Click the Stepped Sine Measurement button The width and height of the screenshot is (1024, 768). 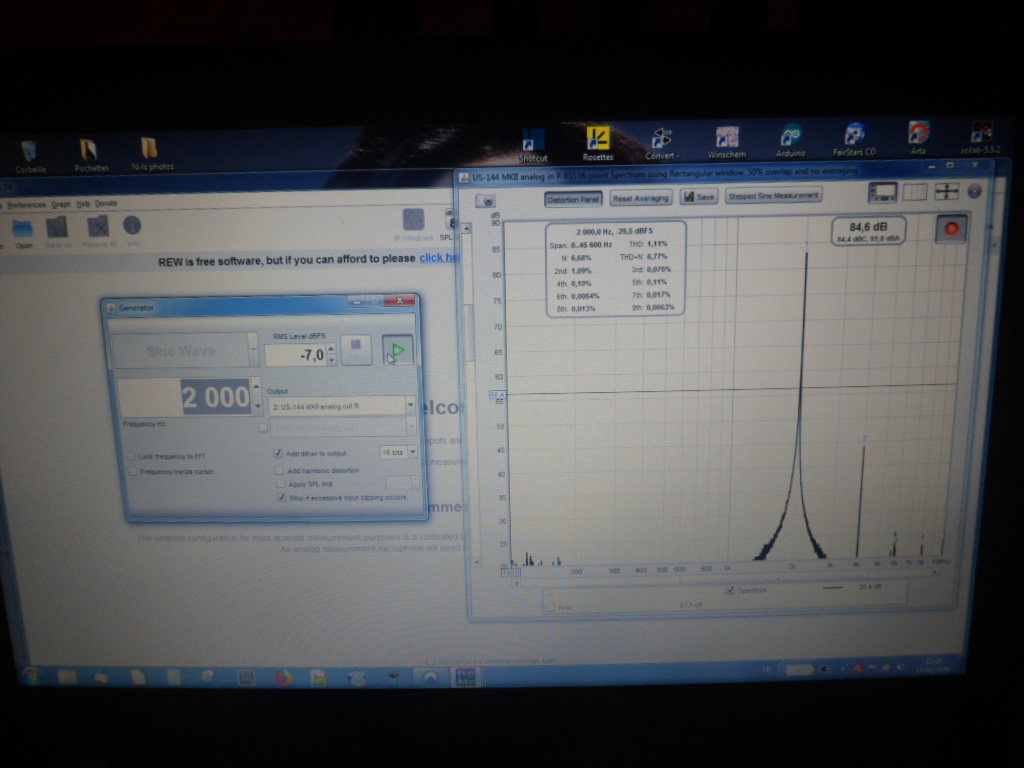(x=773, y=196)
